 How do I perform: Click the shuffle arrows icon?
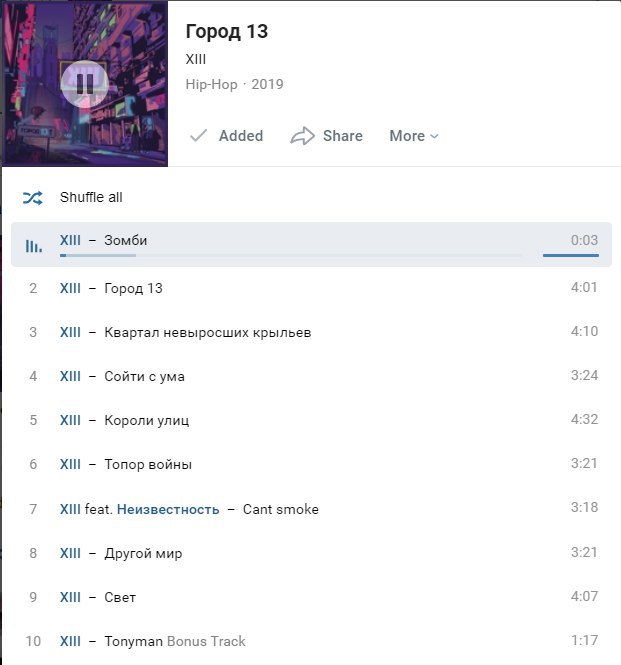(33, 198)
